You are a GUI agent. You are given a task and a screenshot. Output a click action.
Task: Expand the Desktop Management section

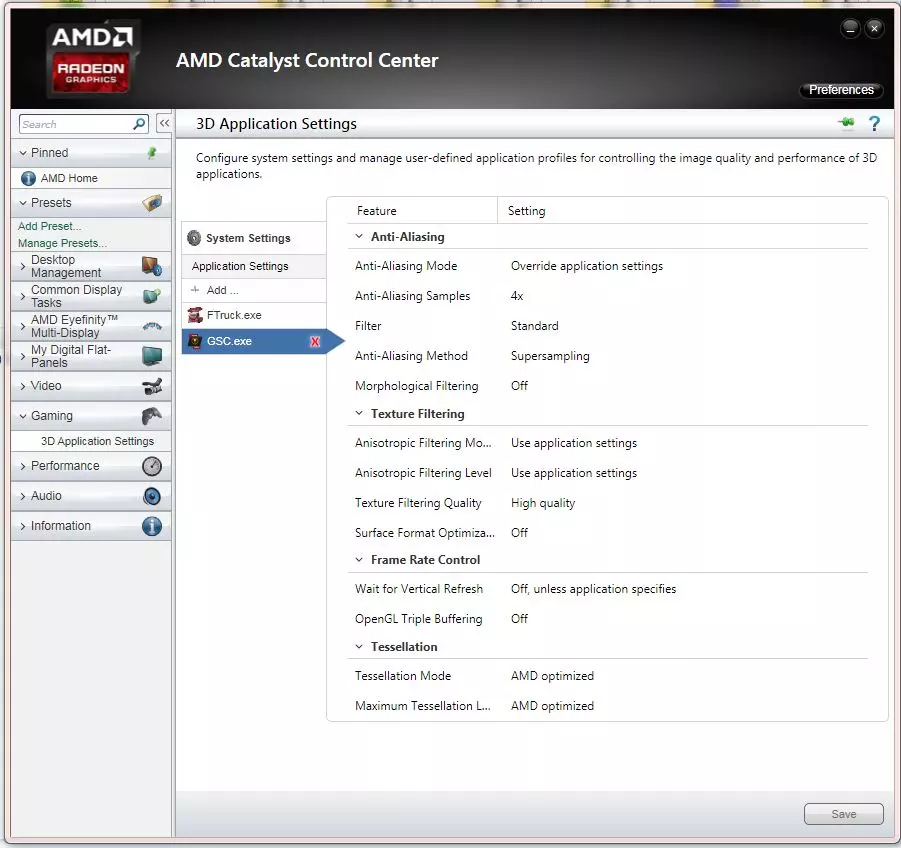(x=23, y=267)
